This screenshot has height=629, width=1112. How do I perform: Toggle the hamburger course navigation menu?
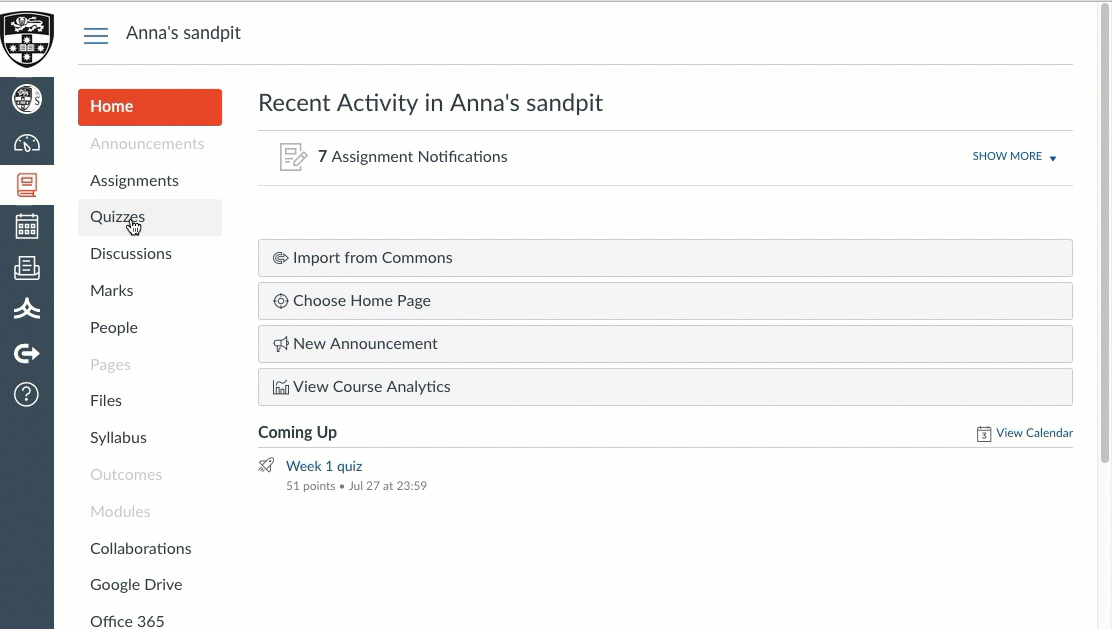(x=96, y=36)
